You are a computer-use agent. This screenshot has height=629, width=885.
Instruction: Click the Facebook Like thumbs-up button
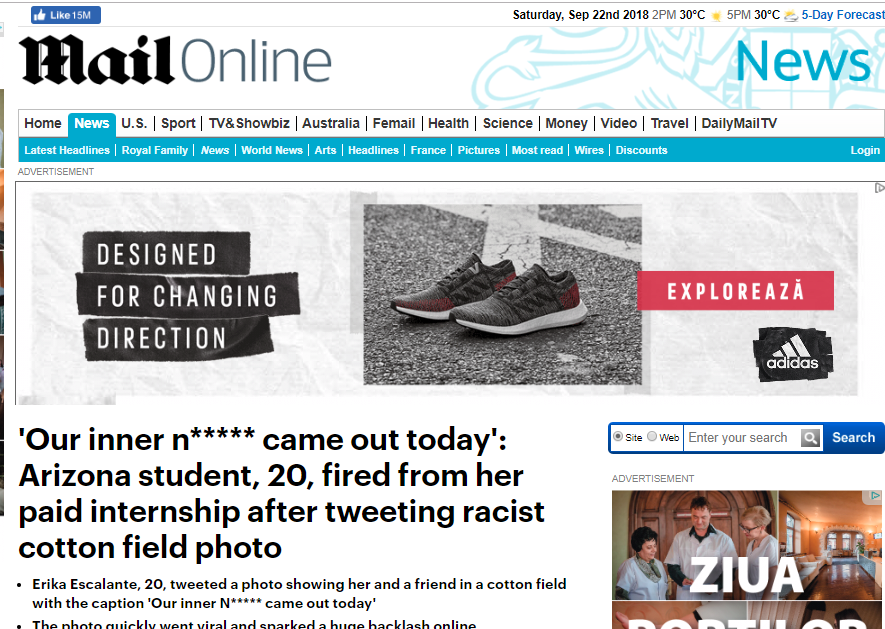click(65, 15)
